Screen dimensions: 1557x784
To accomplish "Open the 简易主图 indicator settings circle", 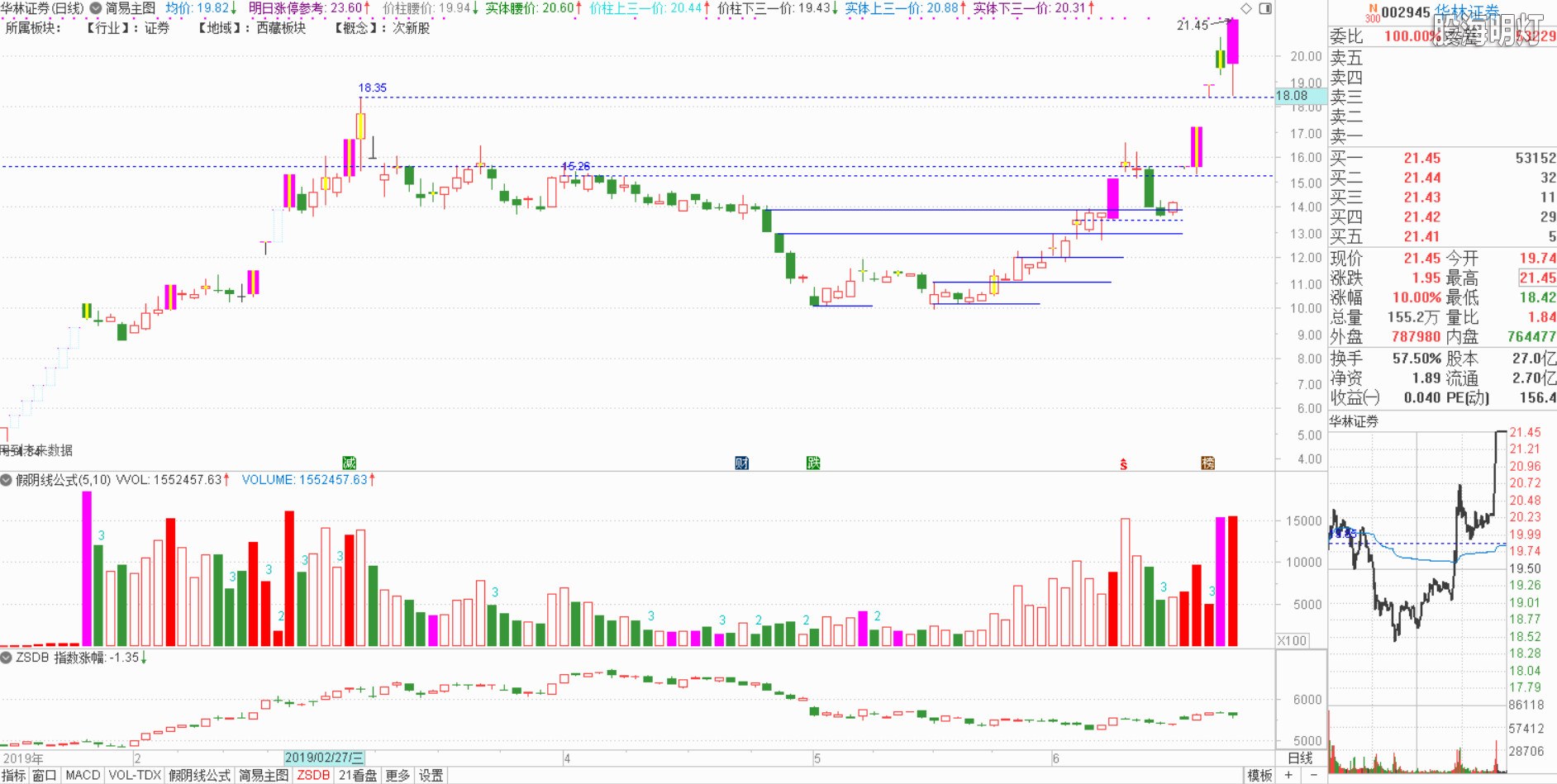I will [x=95, y=8].
